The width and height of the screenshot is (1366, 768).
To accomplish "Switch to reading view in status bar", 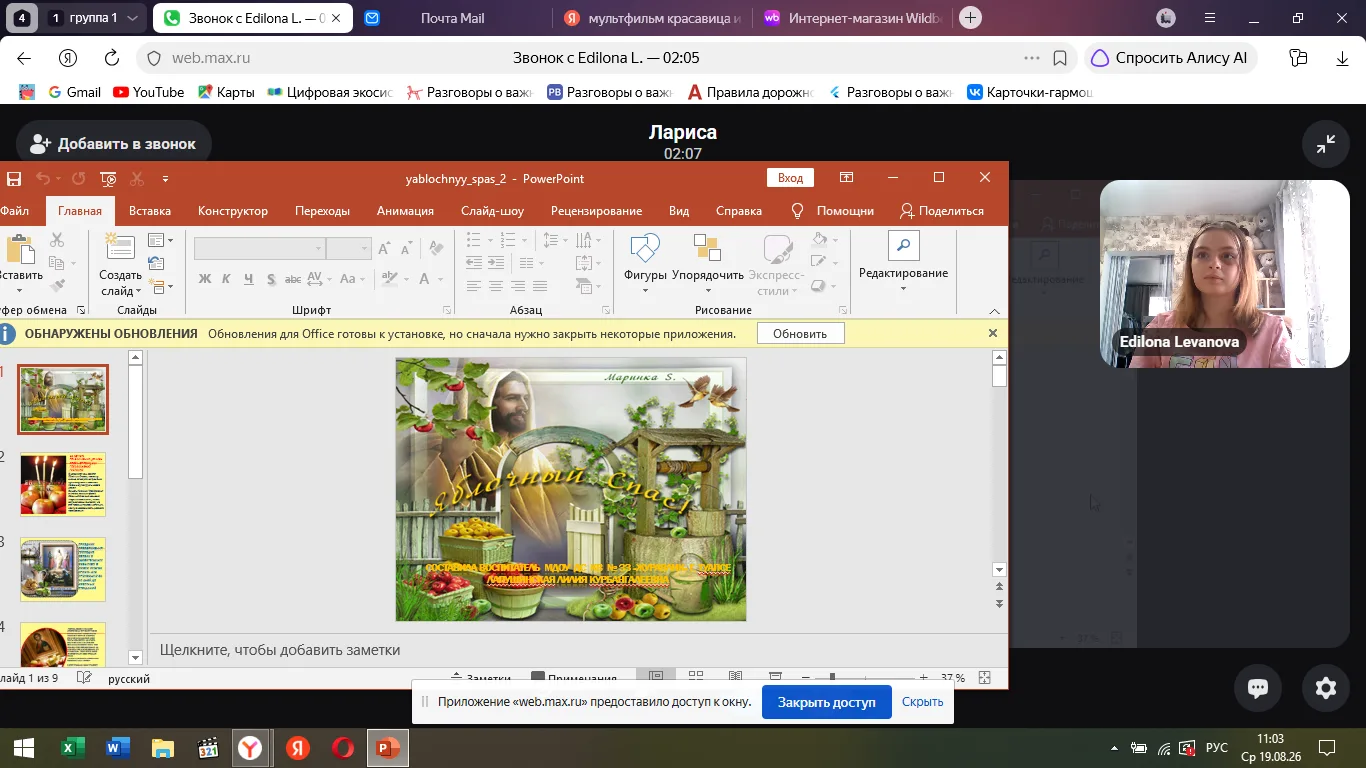I will [735, 677].
